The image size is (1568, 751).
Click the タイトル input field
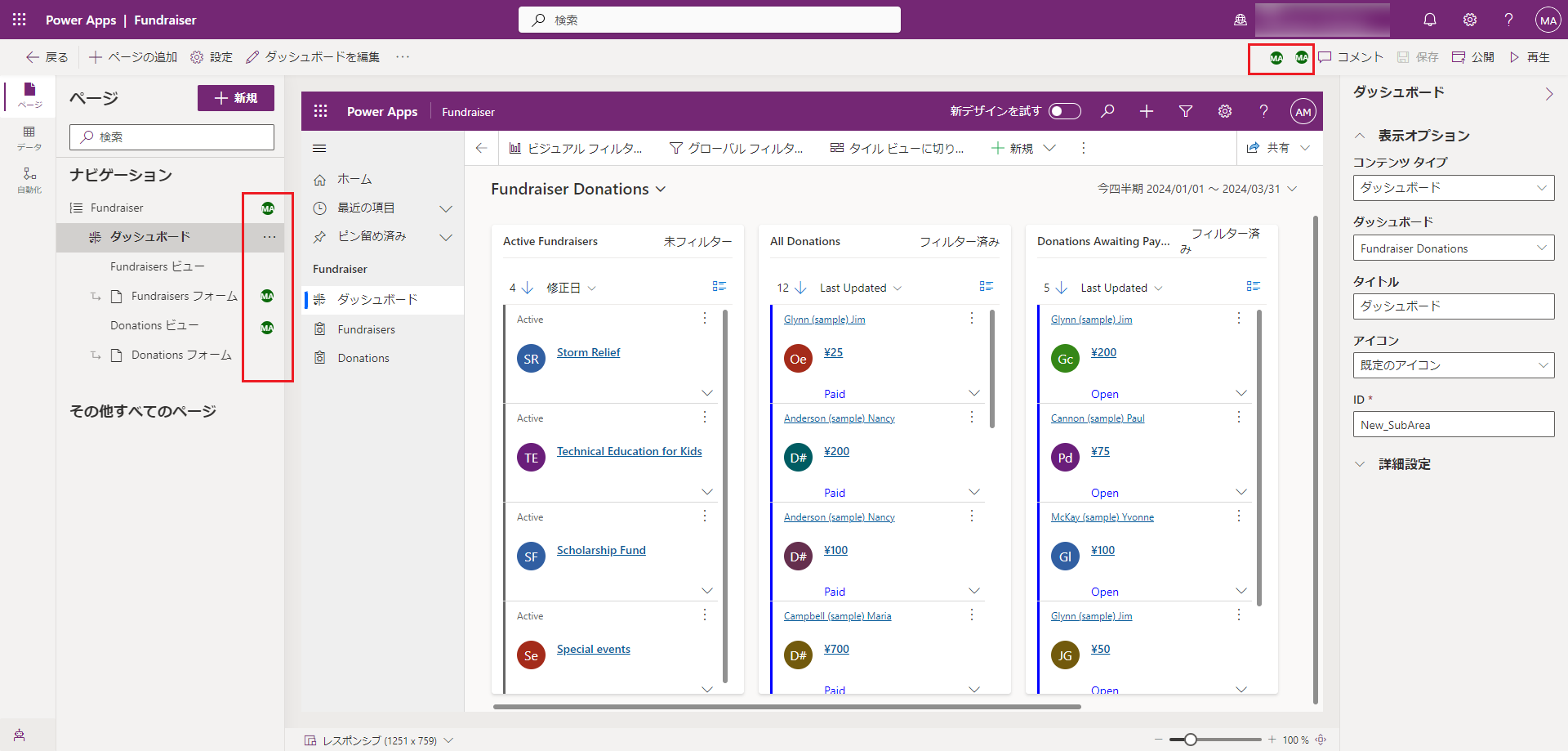(x=1454, y=306)
